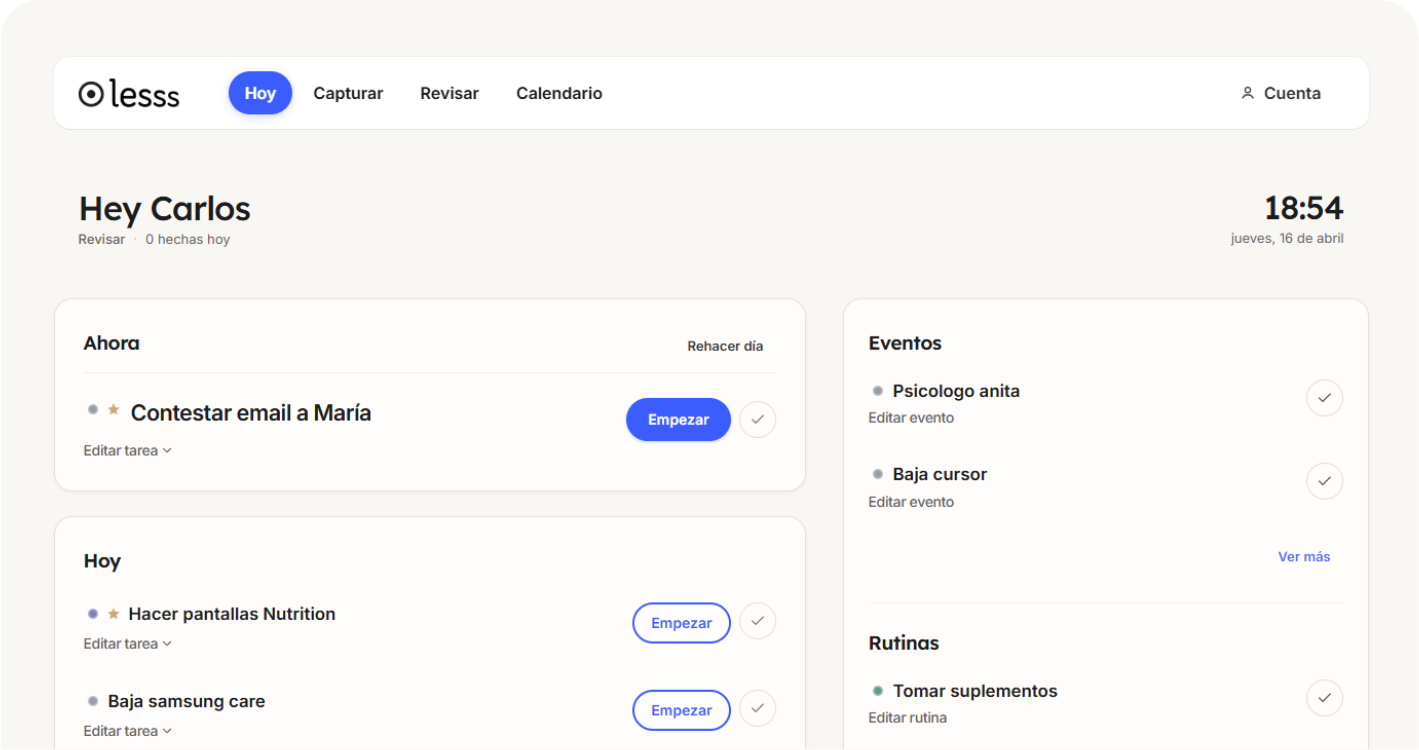
Task: Go to the Revisar tab
Action: 449,93
